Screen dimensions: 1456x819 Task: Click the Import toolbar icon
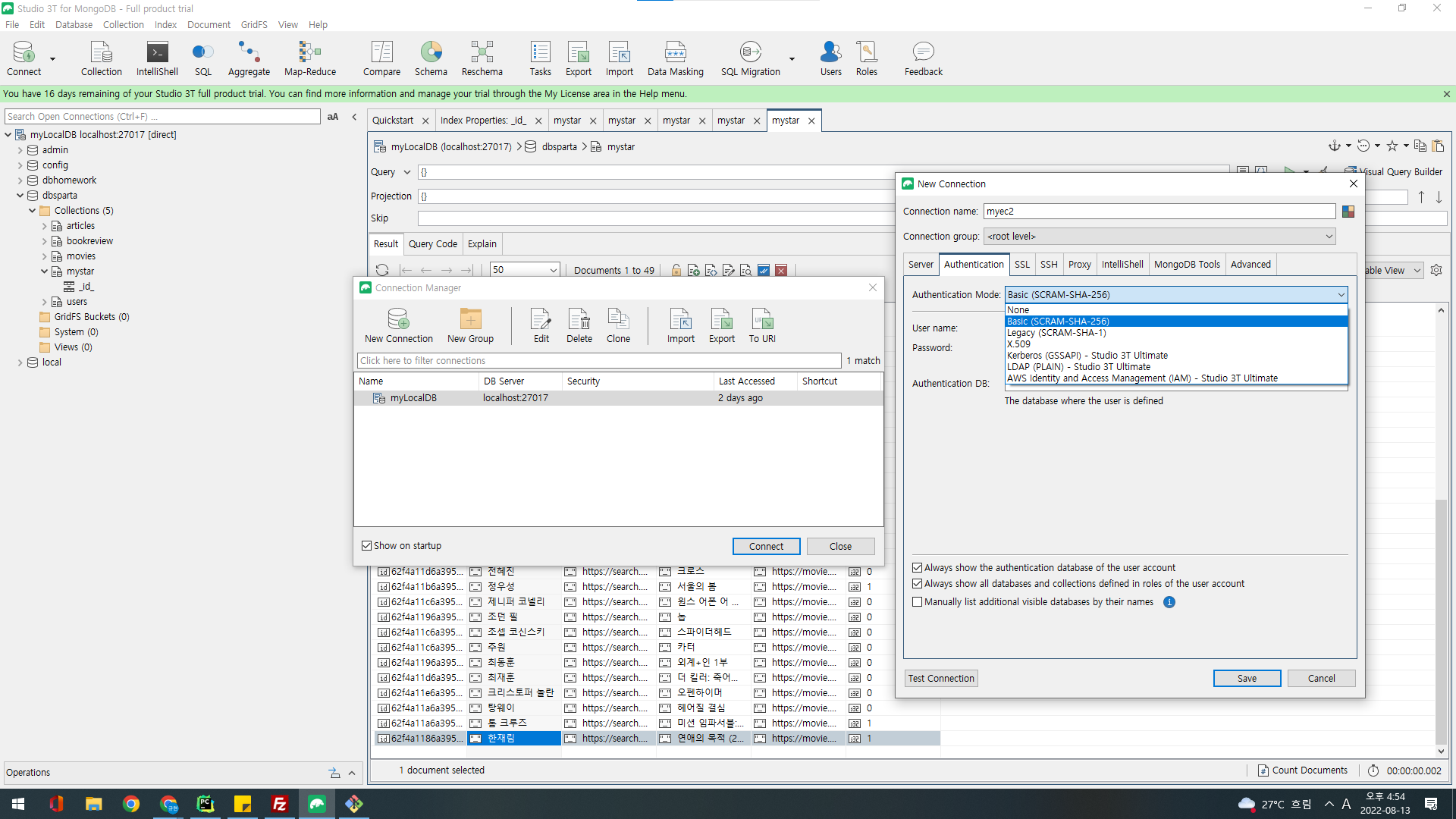(x=619, y=58)
